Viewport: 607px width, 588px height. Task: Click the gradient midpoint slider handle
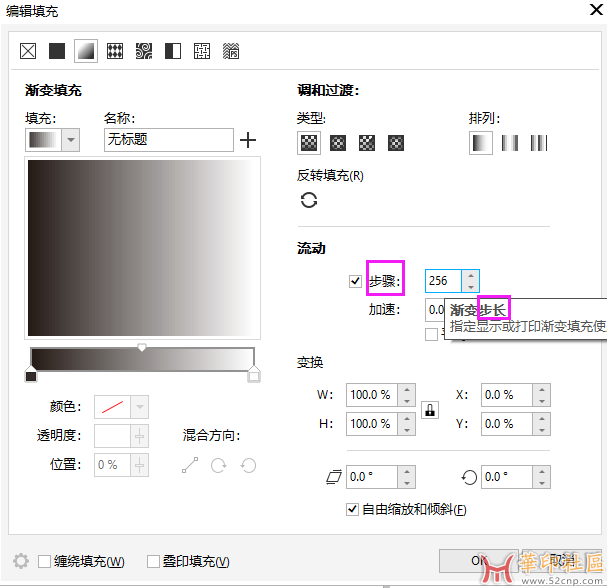[x=142, y=347]
